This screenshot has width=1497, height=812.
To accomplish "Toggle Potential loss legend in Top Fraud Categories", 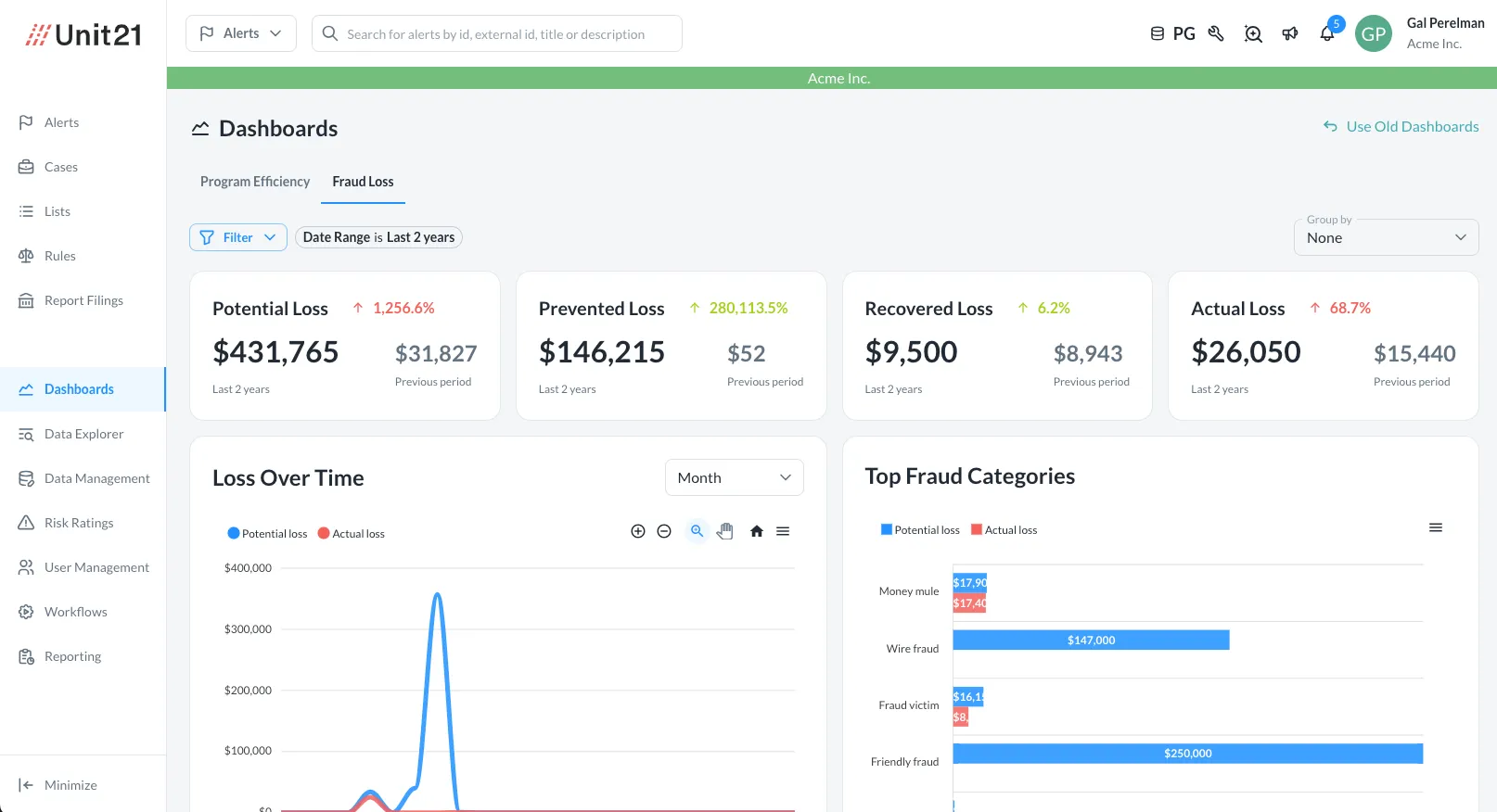I will [920, 530].
